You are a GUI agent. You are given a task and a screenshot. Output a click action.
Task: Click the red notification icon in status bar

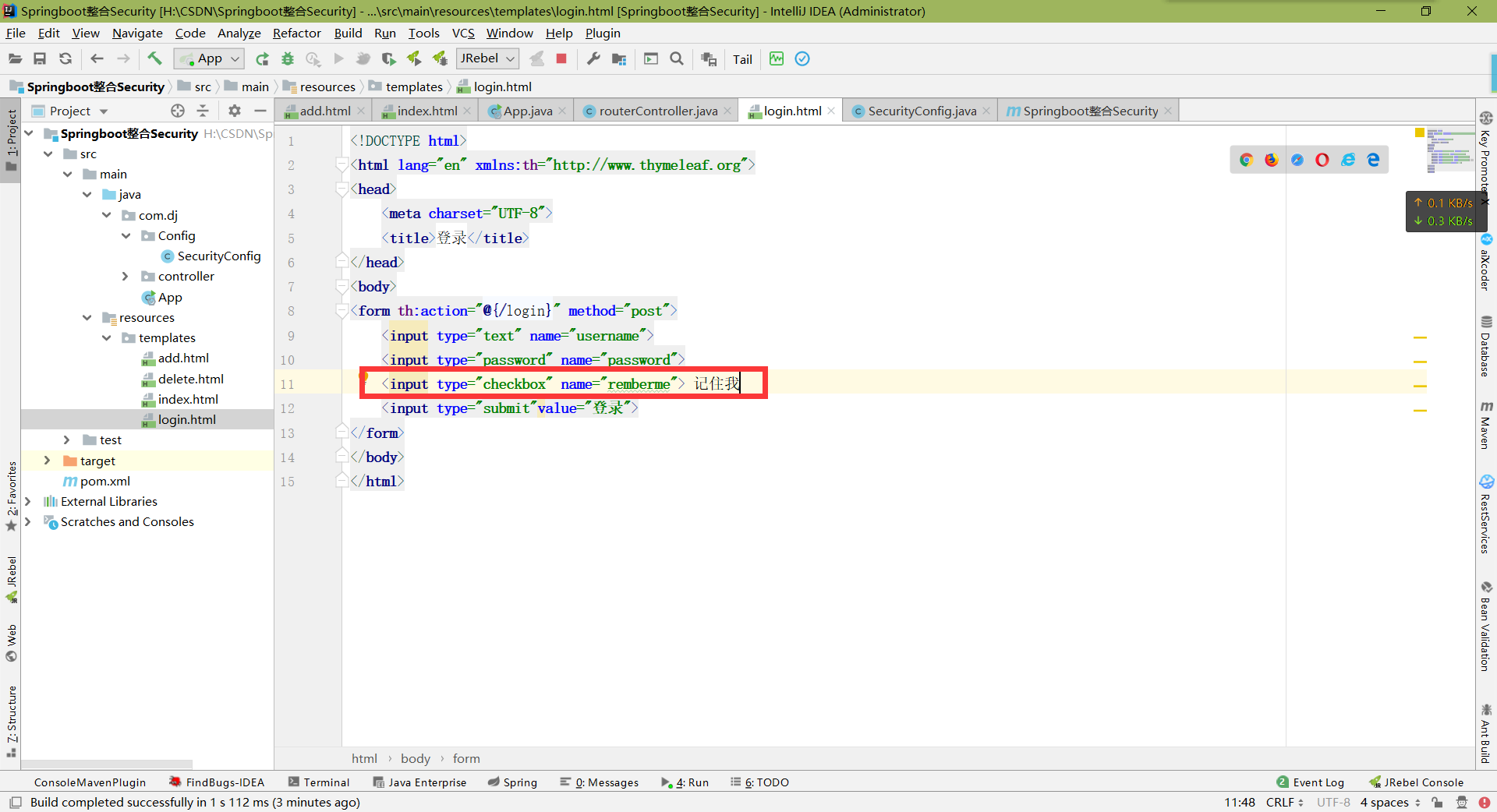[1484, 802]
